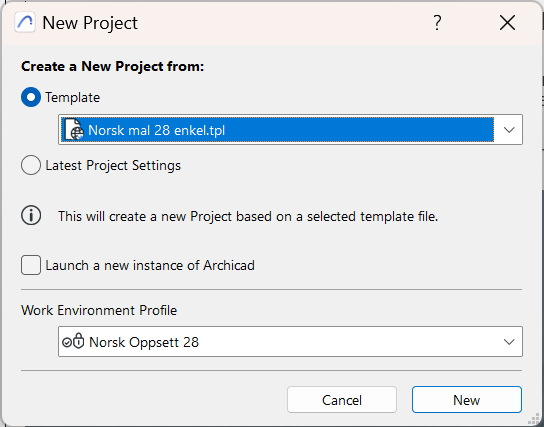Viewport: 544px width, 427px height.
Task: Click the Norsk Oppsett 28 profile field
Action: pyautogui.click(x=290, y=341)
